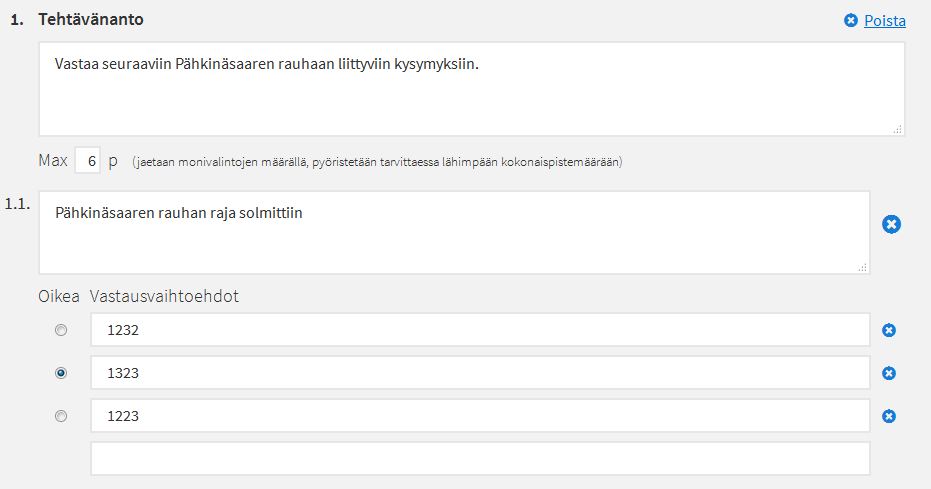Image resolution: width=931 pixels, height=489 pixels.
Task: Delete answer option 1232
Action: tap(889, 331)
